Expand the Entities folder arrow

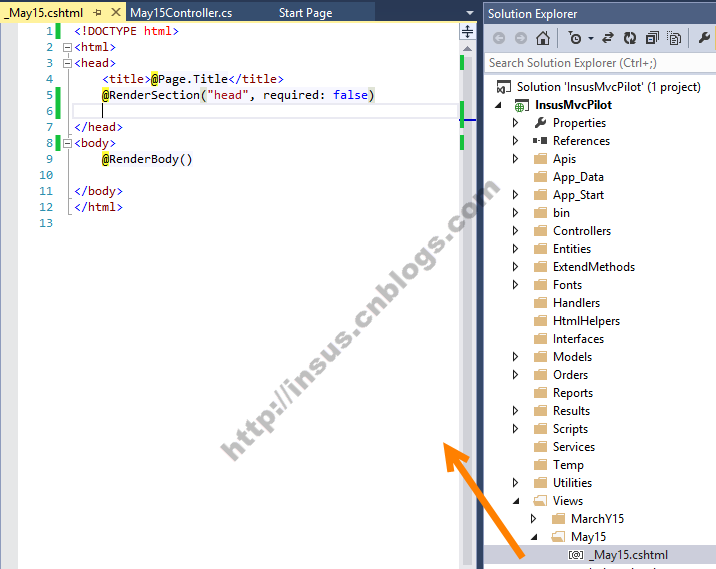tap(516, 249)
